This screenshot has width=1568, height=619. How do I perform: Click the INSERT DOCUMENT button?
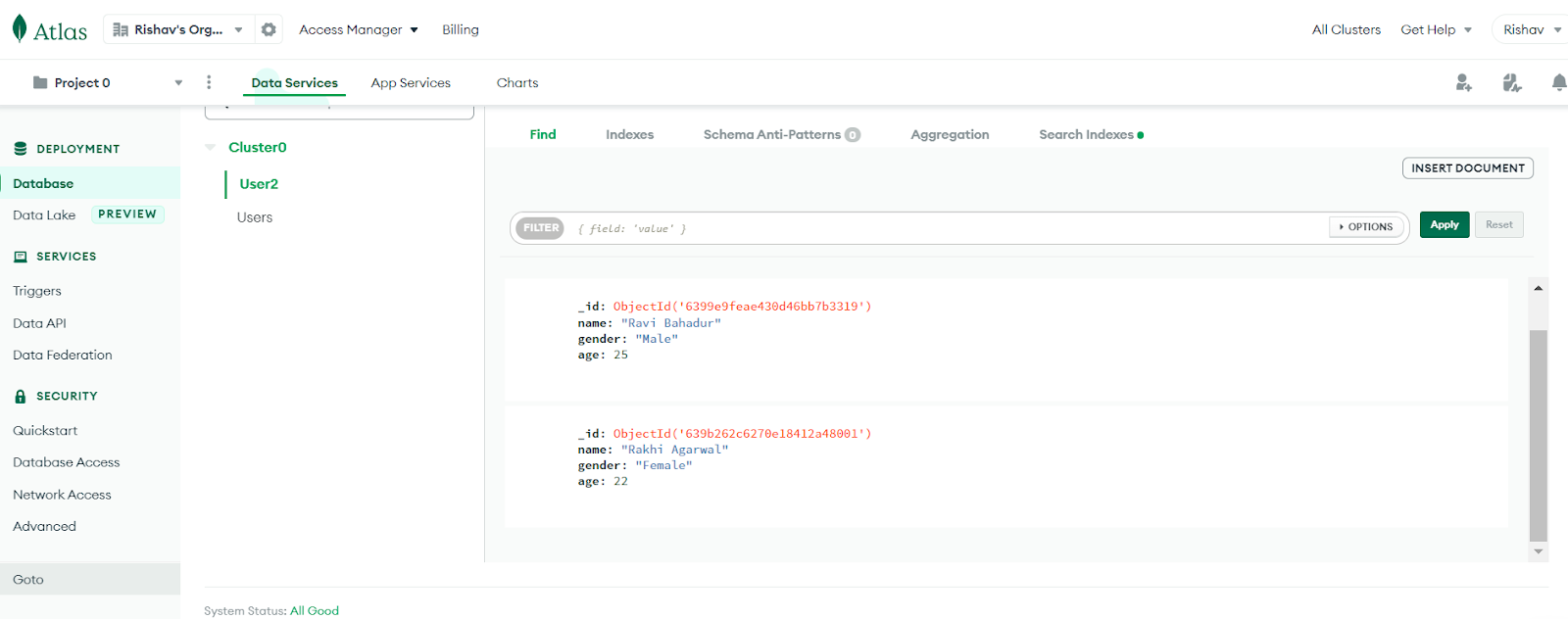pyautogui.click(x=1468, y=168)
